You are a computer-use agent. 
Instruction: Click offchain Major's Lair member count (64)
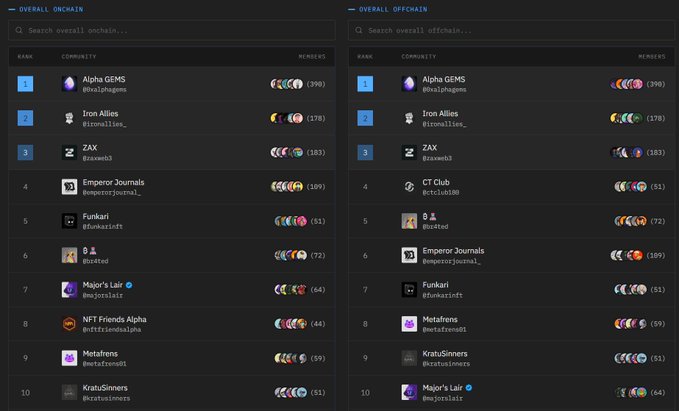pos(658,392)
